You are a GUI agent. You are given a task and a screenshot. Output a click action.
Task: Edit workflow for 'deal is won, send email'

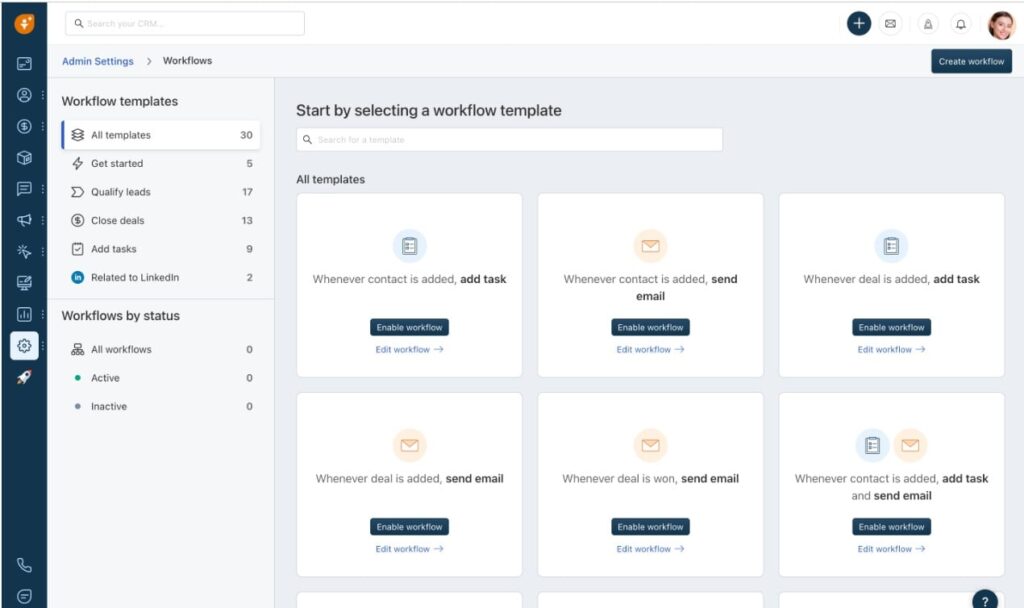click(650, 549)
